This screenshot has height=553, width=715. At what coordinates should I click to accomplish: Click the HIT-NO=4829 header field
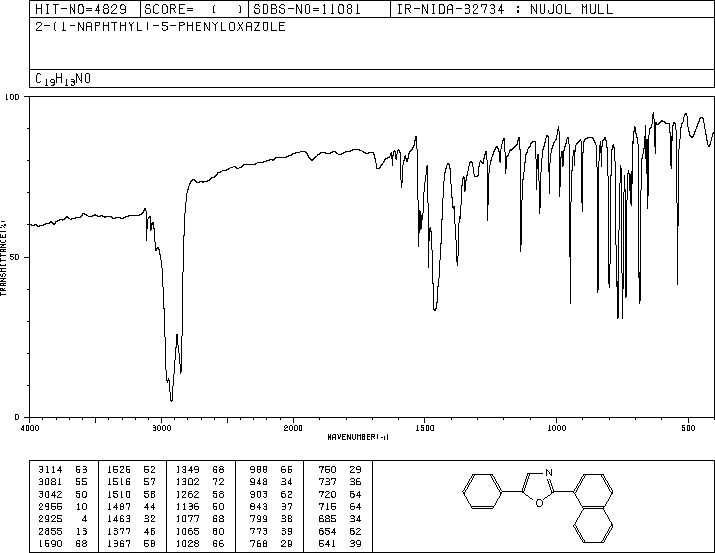(81, 9)
